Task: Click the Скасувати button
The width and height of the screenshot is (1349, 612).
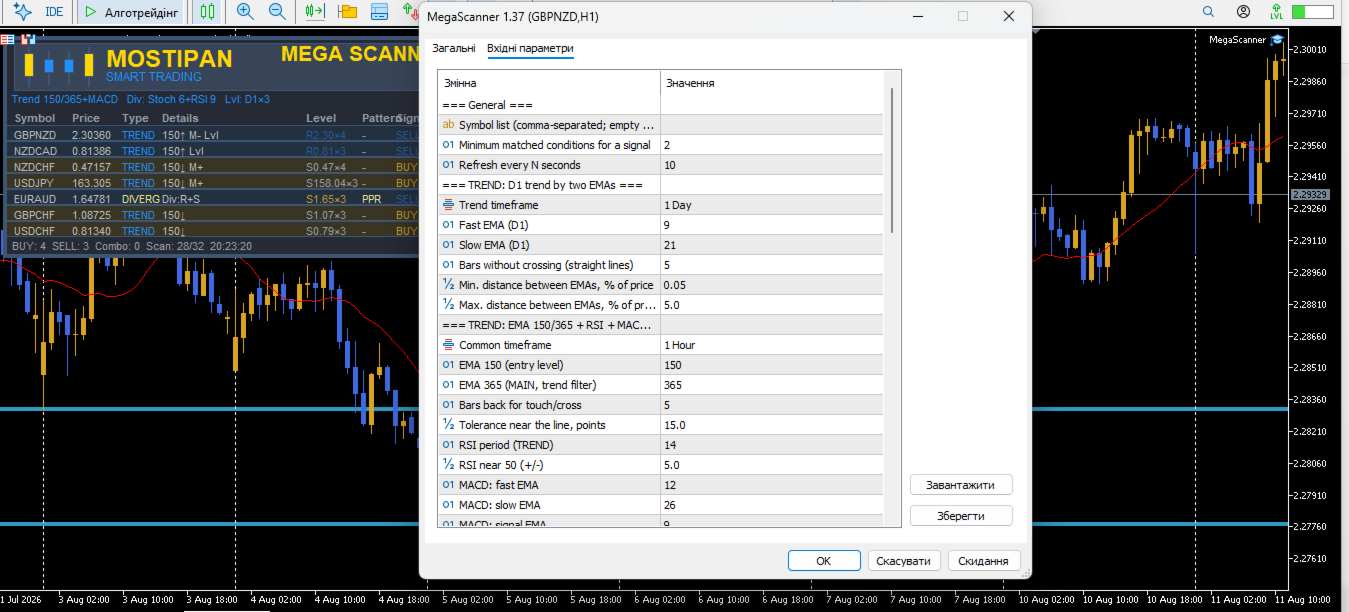Action: (x=904, y=561)
